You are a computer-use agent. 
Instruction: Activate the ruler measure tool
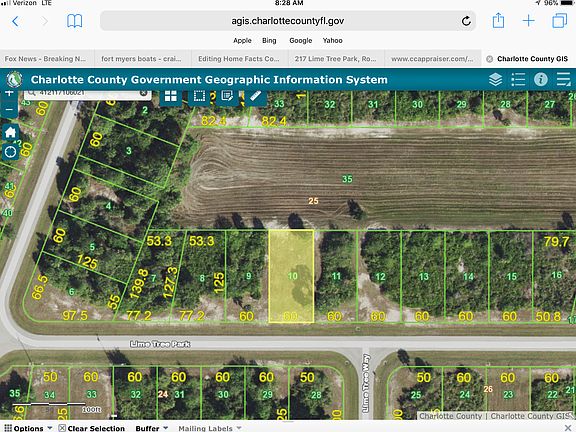click(255, 96)
